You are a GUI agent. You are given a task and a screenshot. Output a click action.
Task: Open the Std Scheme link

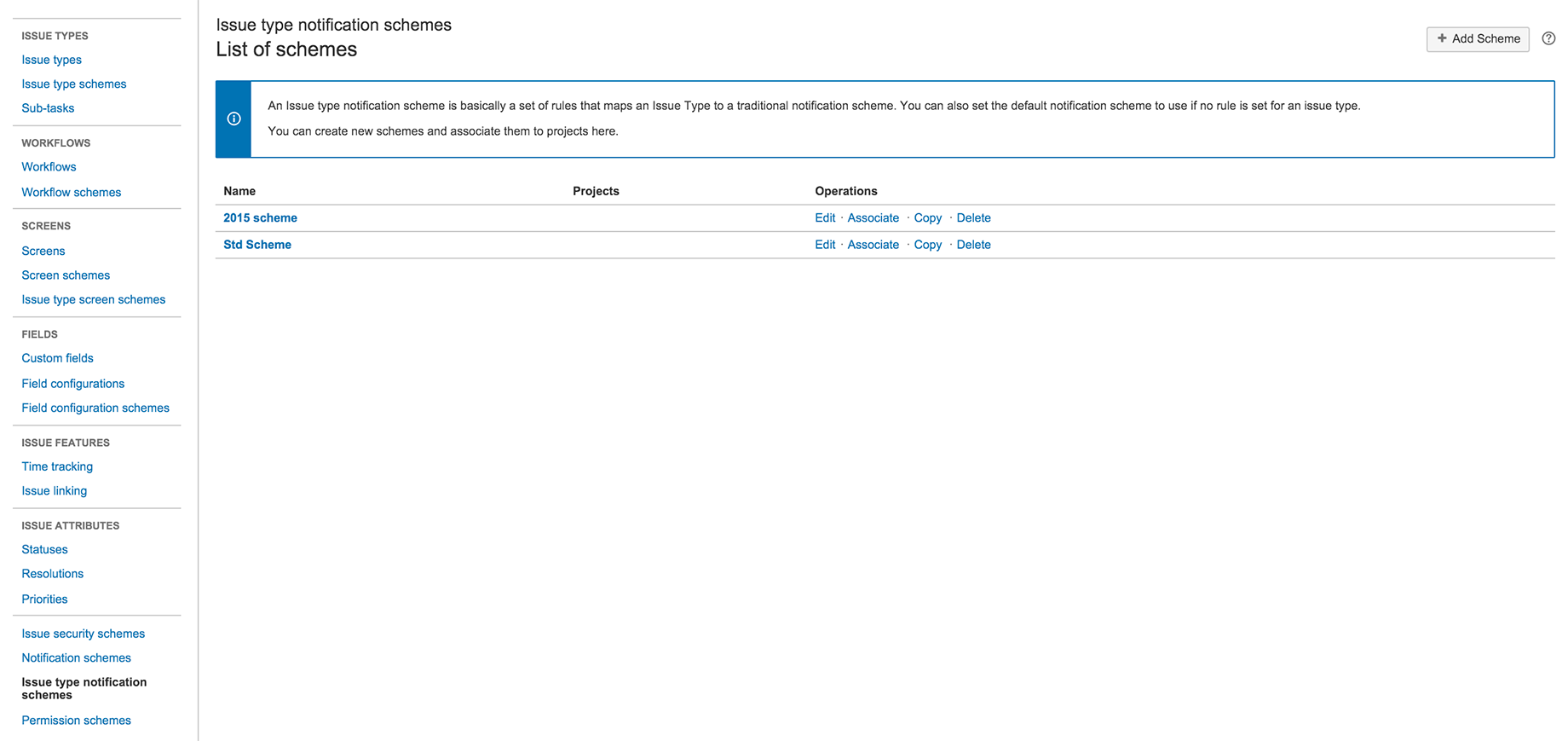point(257,245)
